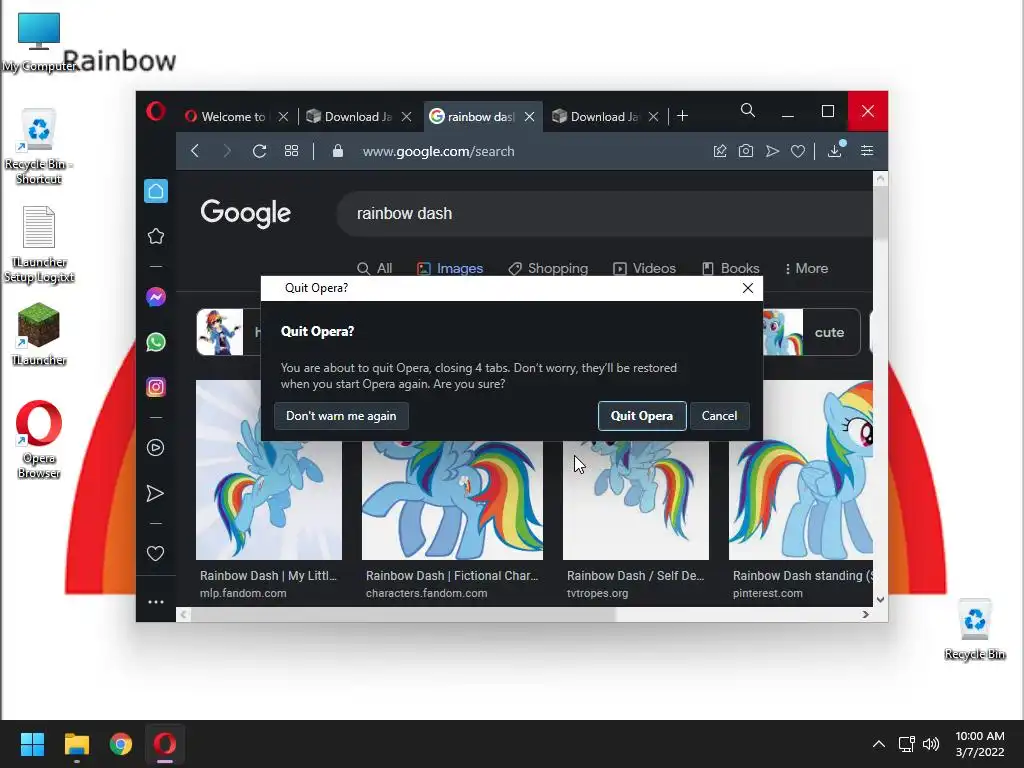Close the Quit Opera dialog with X
This screenshot has height=768, width=1024.
(748, 288)
